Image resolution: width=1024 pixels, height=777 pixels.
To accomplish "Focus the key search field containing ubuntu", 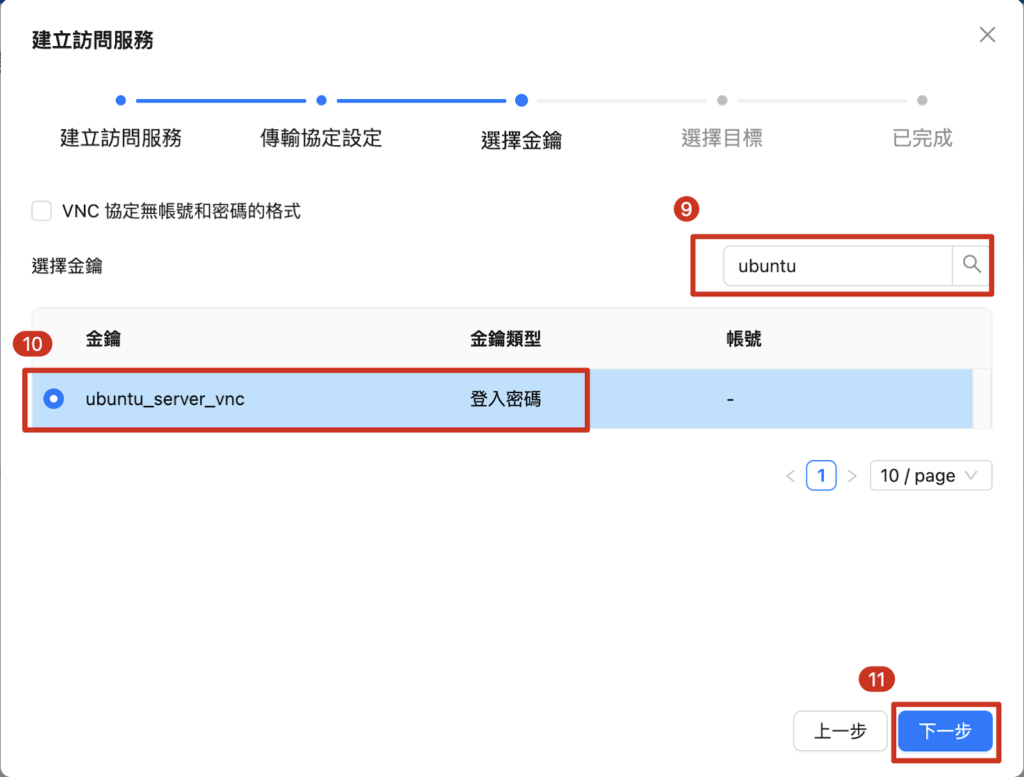I will click(837, 266).
